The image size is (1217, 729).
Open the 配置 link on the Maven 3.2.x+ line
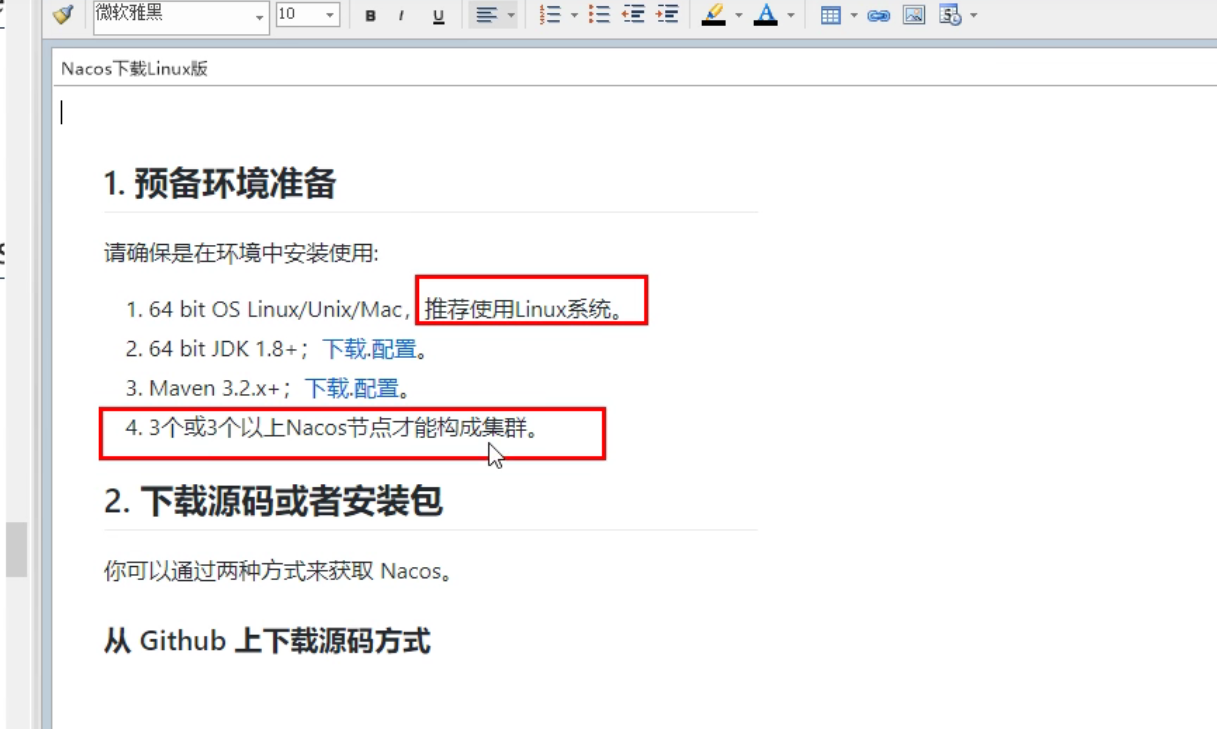[x=377, y=388]
